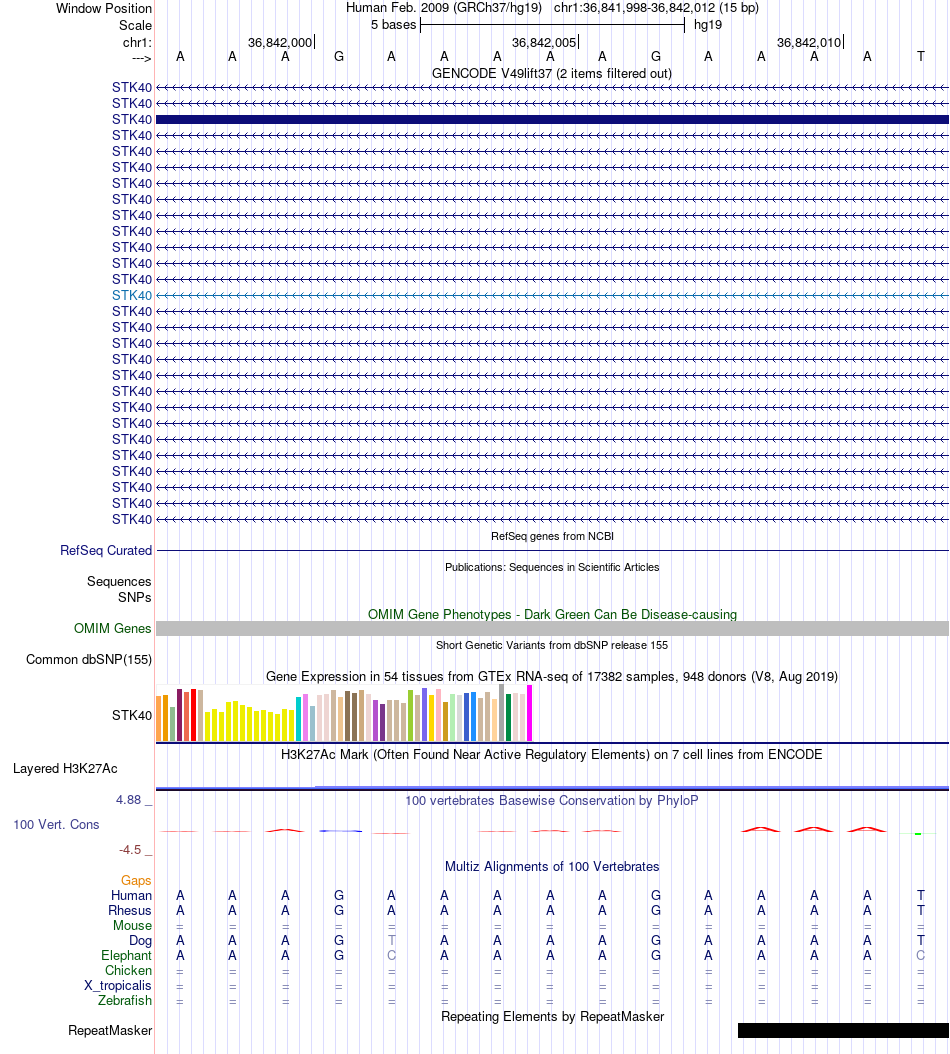This screenshot has height=1054, width=950.
Task: Open RefSeq genes from NCBI track title
Action: click(552, 536)
